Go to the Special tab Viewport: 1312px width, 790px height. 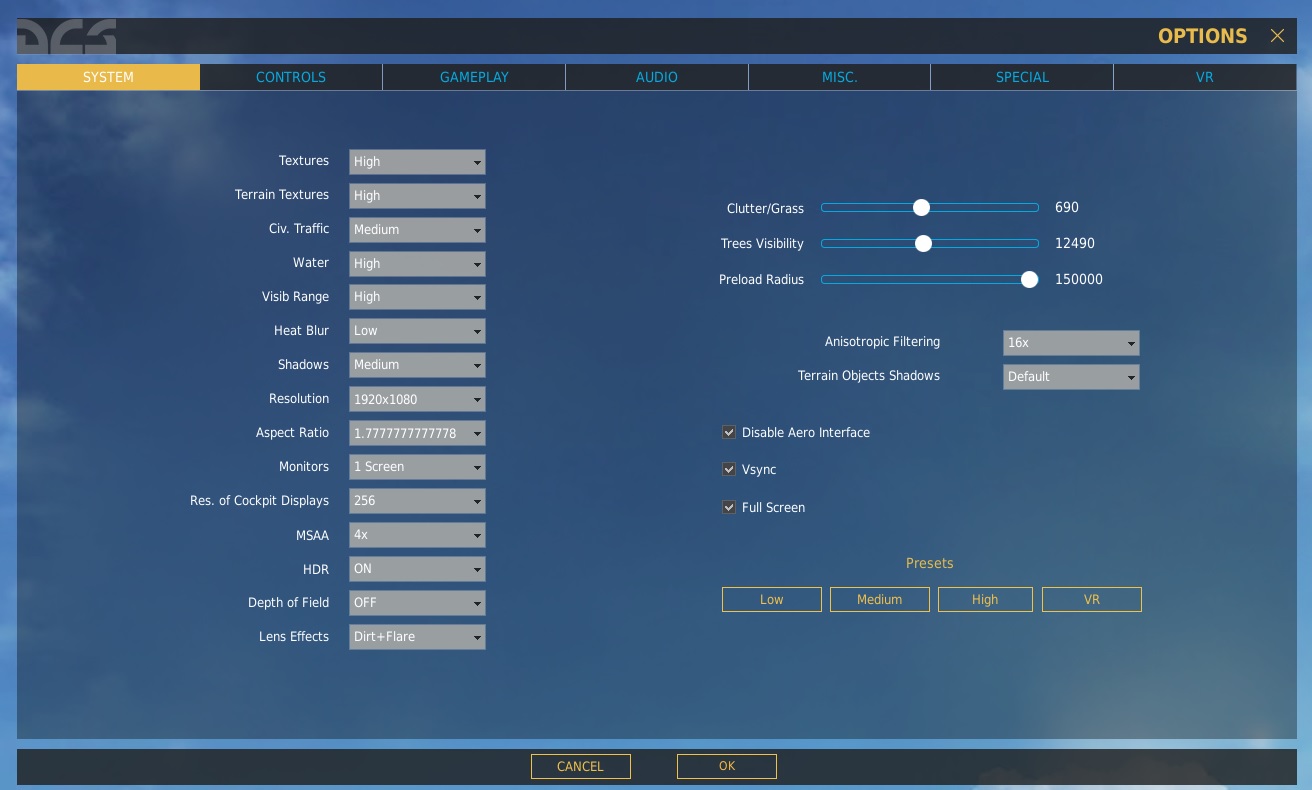click(x=1022, y=77)
